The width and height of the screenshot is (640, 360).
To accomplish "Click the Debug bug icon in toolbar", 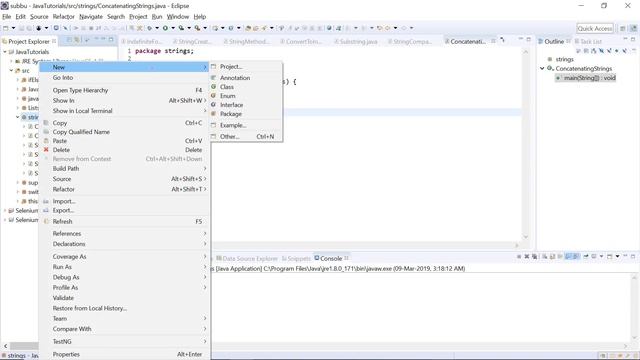I will click(x=149, y=28).
